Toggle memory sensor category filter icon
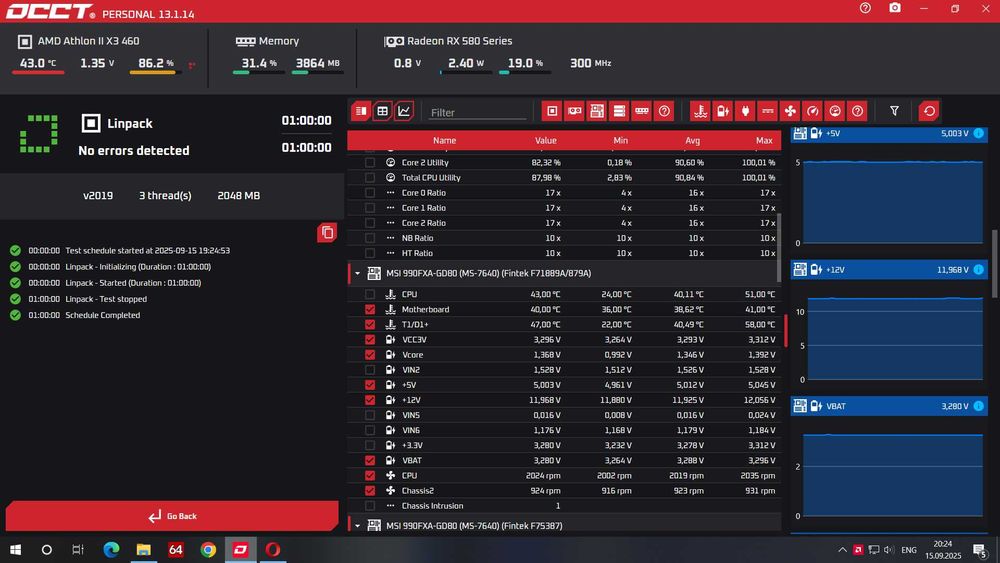Viewport: 1000px width, 563px height. [642, 111]
